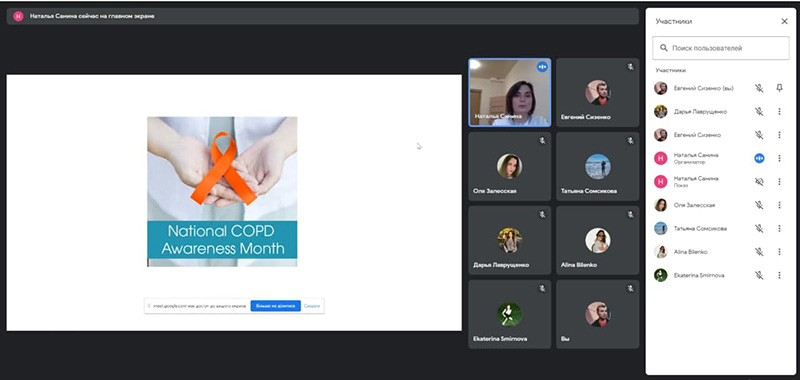Click Наталья Санина avatar in top banner

coord(18,16)
